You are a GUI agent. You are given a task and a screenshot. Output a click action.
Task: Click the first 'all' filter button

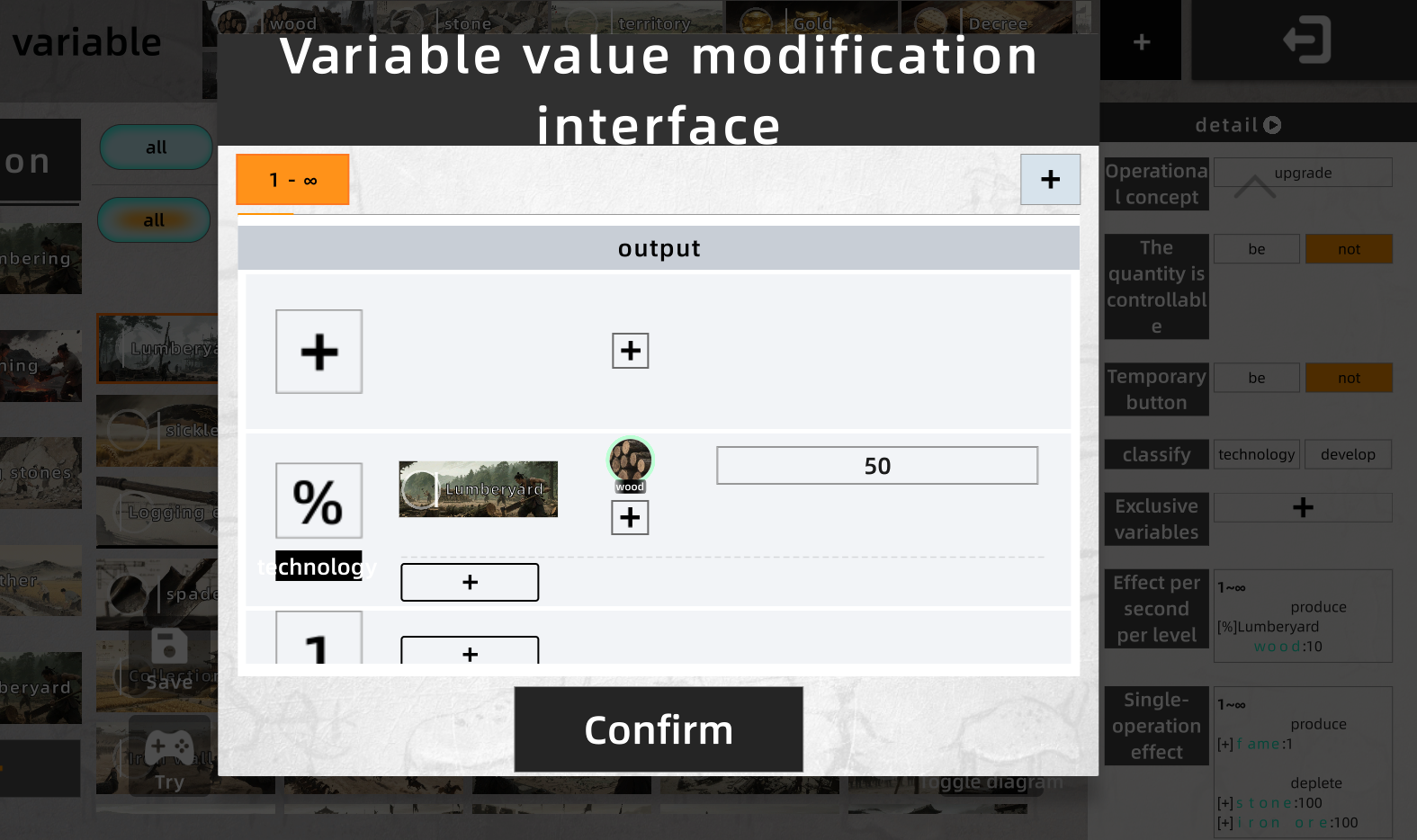(156, 147)
